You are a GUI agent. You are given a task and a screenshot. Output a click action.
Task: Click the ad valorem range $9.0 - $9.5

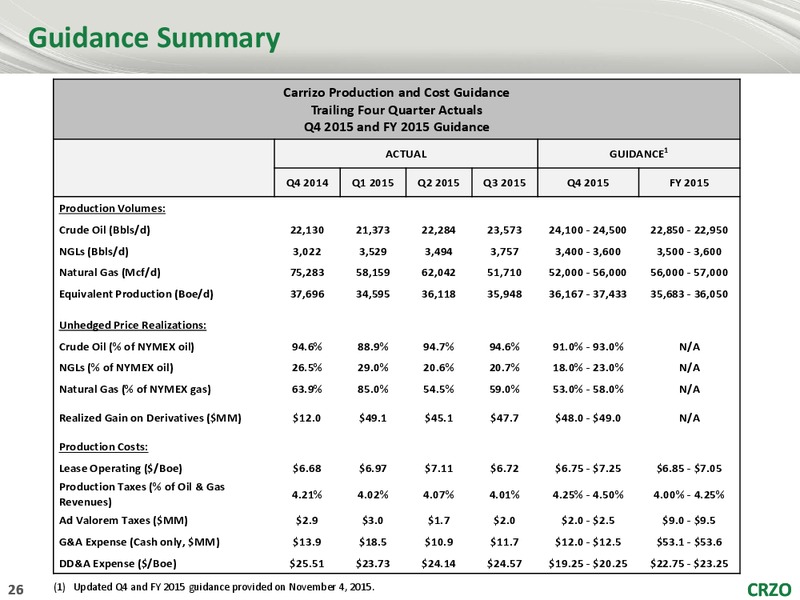689,520
